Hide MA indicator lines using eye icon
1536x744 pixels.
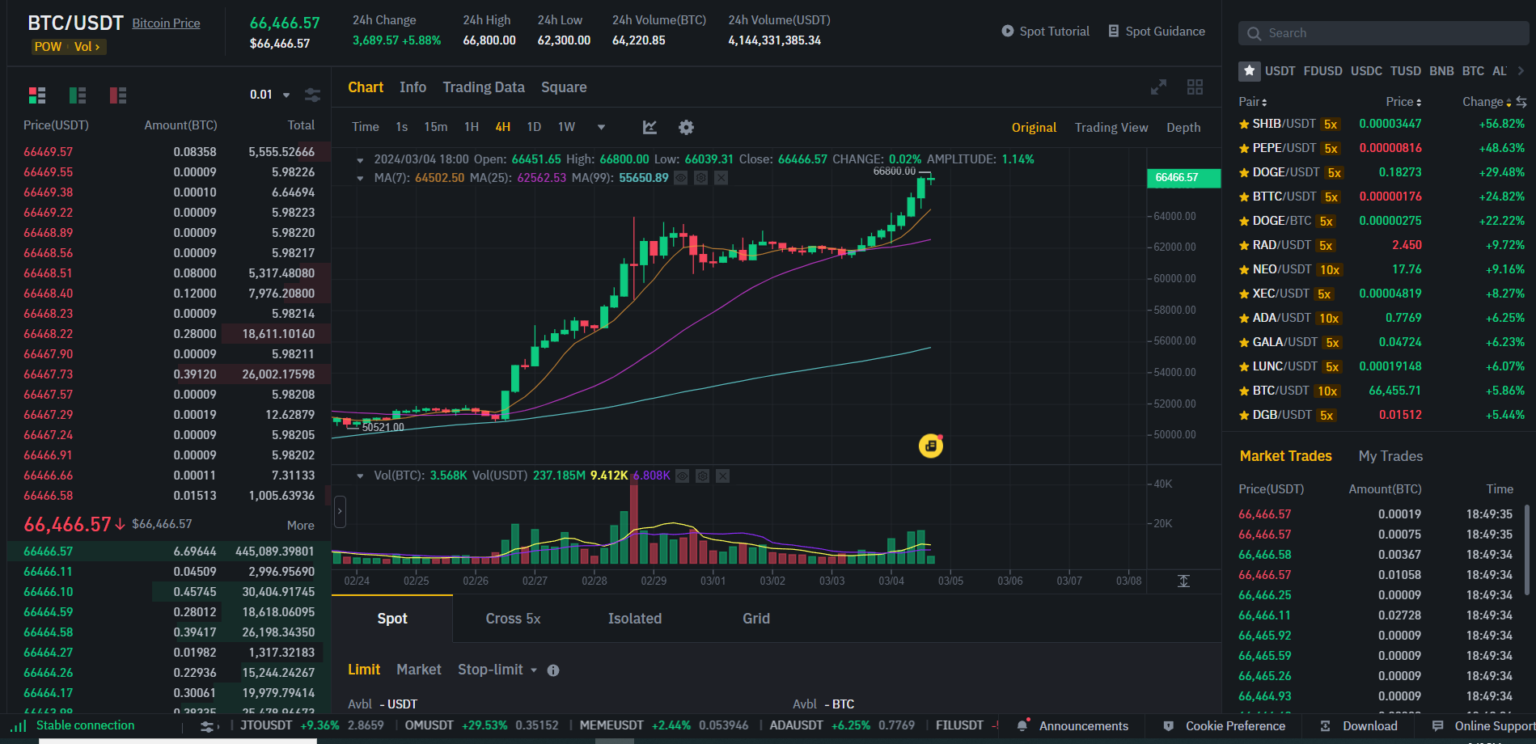[x=680, y=178]
